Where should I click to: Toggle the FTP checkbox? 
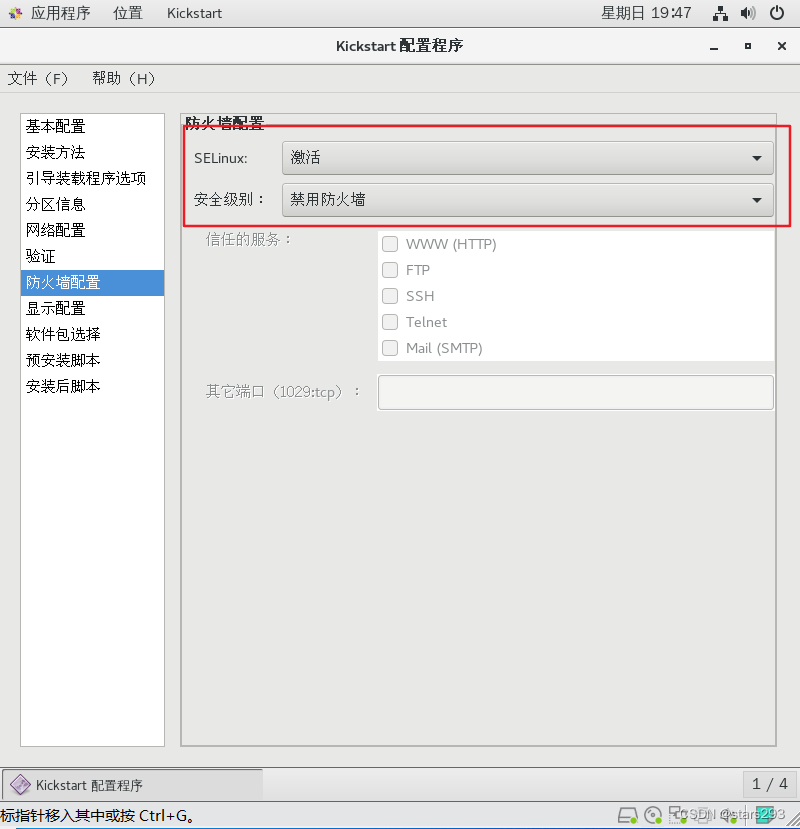tap(390, 270)
